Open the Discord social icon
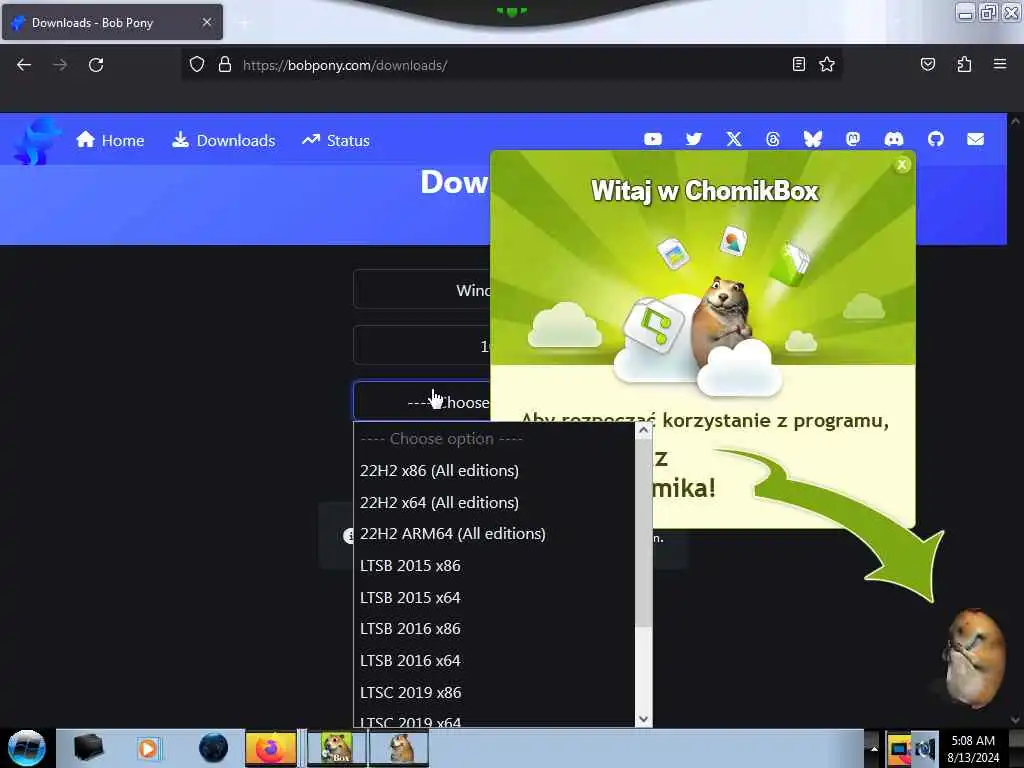1024x768 pixels. pos(894,139)
